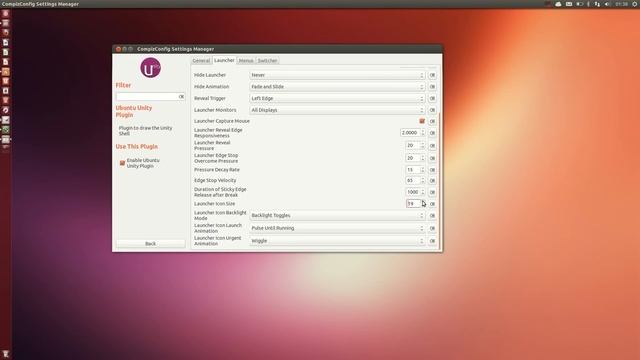Click the Launcher Edge Stop Overcome Pressure value
The height and width of the screenshot is (360, 640).
click(x=413, y=158)
